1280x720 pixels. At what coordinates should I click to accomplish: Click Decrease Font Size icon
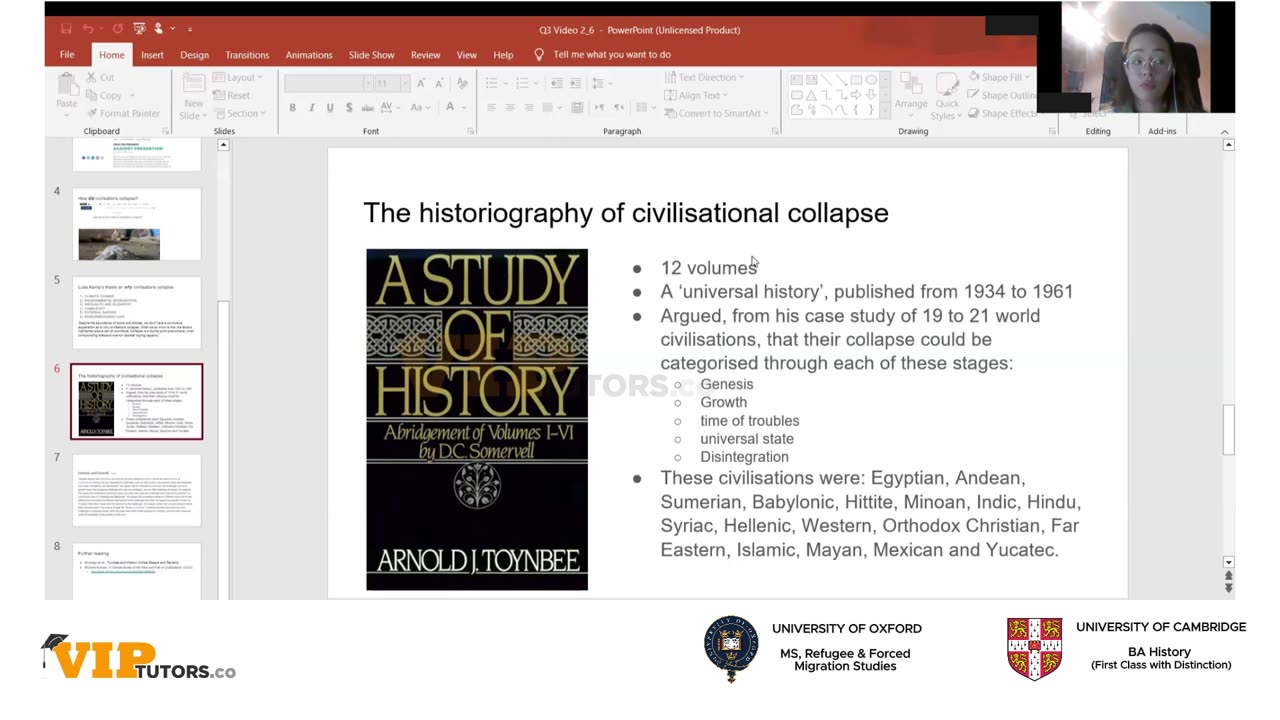pos(439,83)
